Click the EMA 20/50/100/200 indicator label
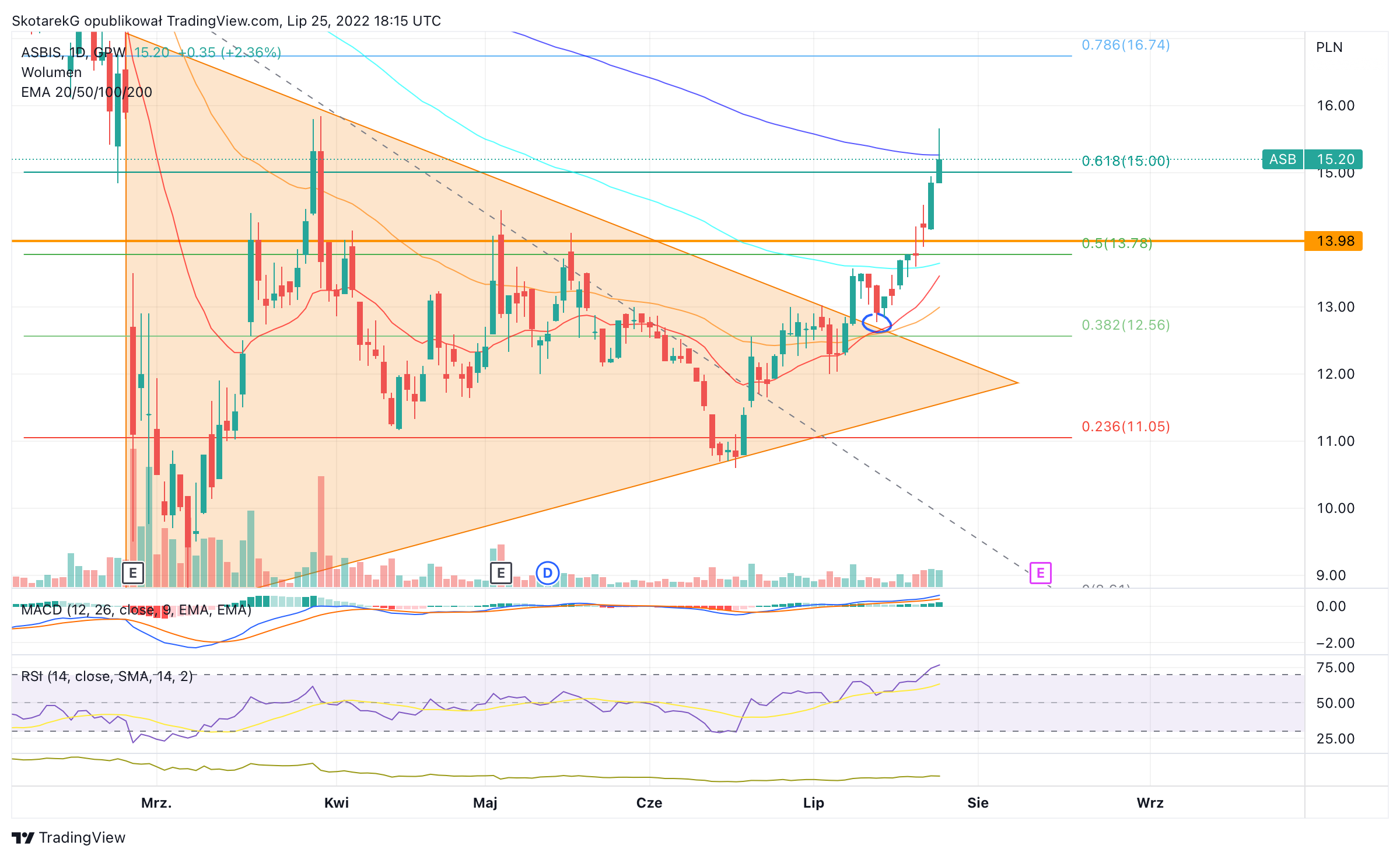 [86, 92]
